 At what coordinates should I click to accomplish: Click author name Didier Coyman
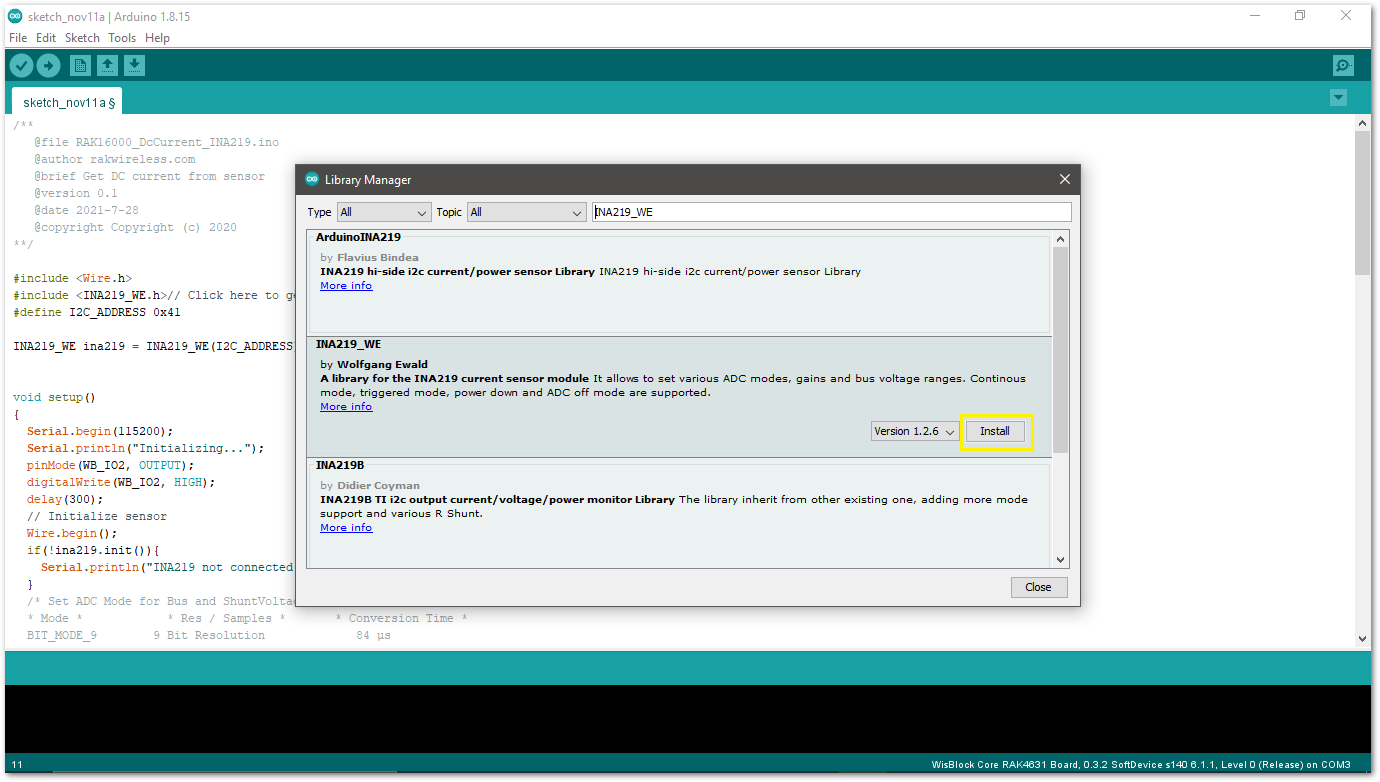pos(378,486)
